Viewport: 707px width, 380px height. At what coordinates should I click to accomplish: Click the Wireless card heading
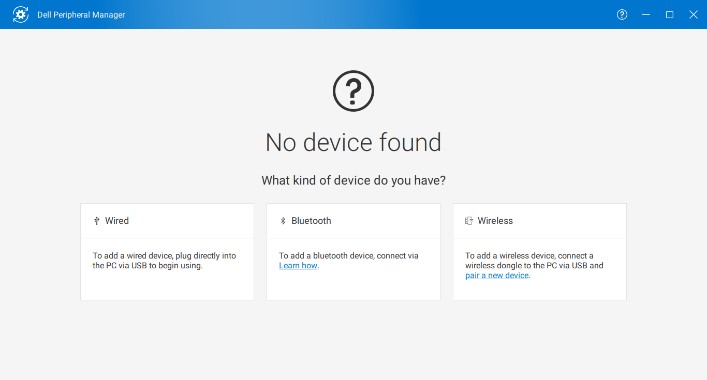tap(495, 221)
